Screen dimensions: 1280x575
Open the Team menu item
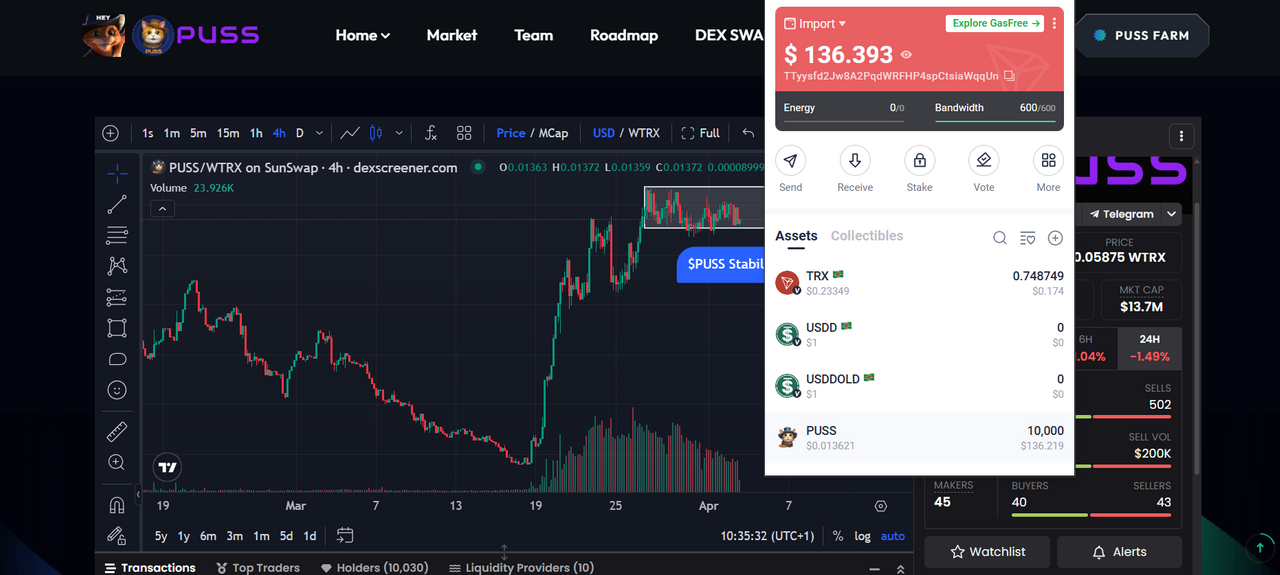click(534, 35)
